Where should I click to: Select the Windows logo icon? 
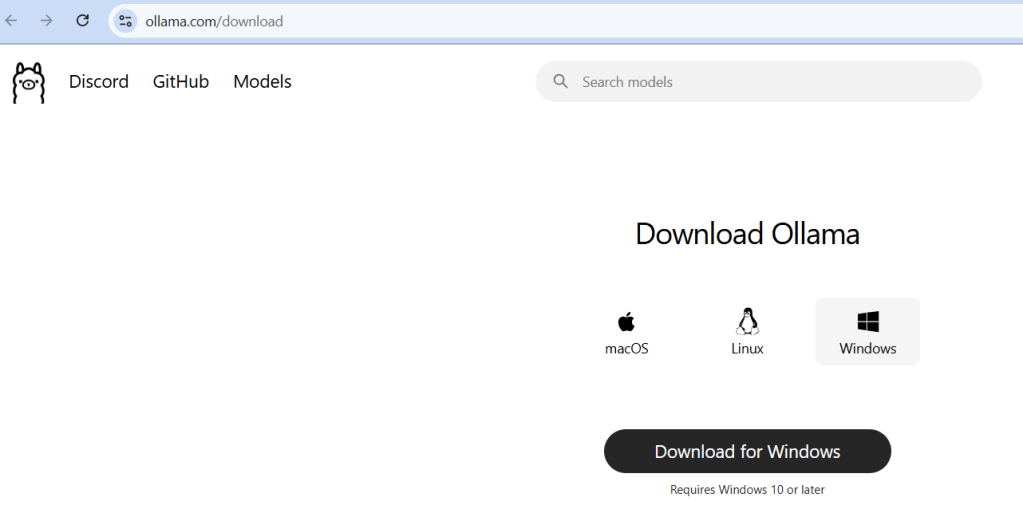click(x=868, y=321)
